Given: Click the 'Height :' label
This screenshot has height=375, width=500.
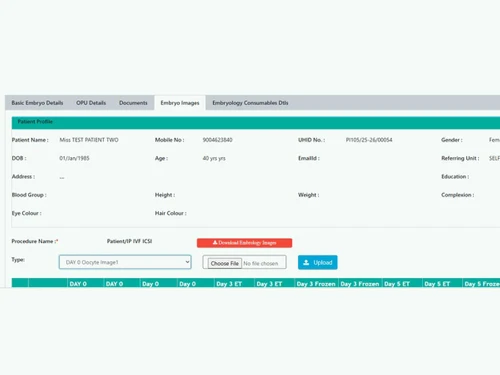Looking at the screenshot, I should coord(165,195).
